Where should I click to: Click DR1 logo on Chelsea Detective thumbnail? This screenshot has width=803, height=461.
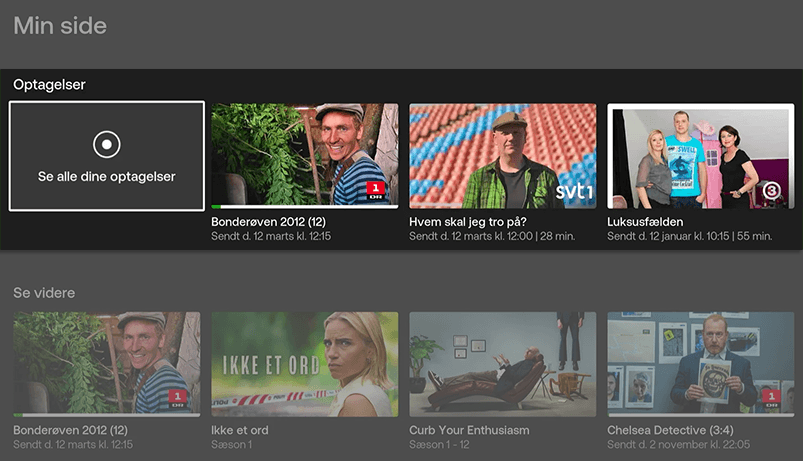tap(771, 399)
